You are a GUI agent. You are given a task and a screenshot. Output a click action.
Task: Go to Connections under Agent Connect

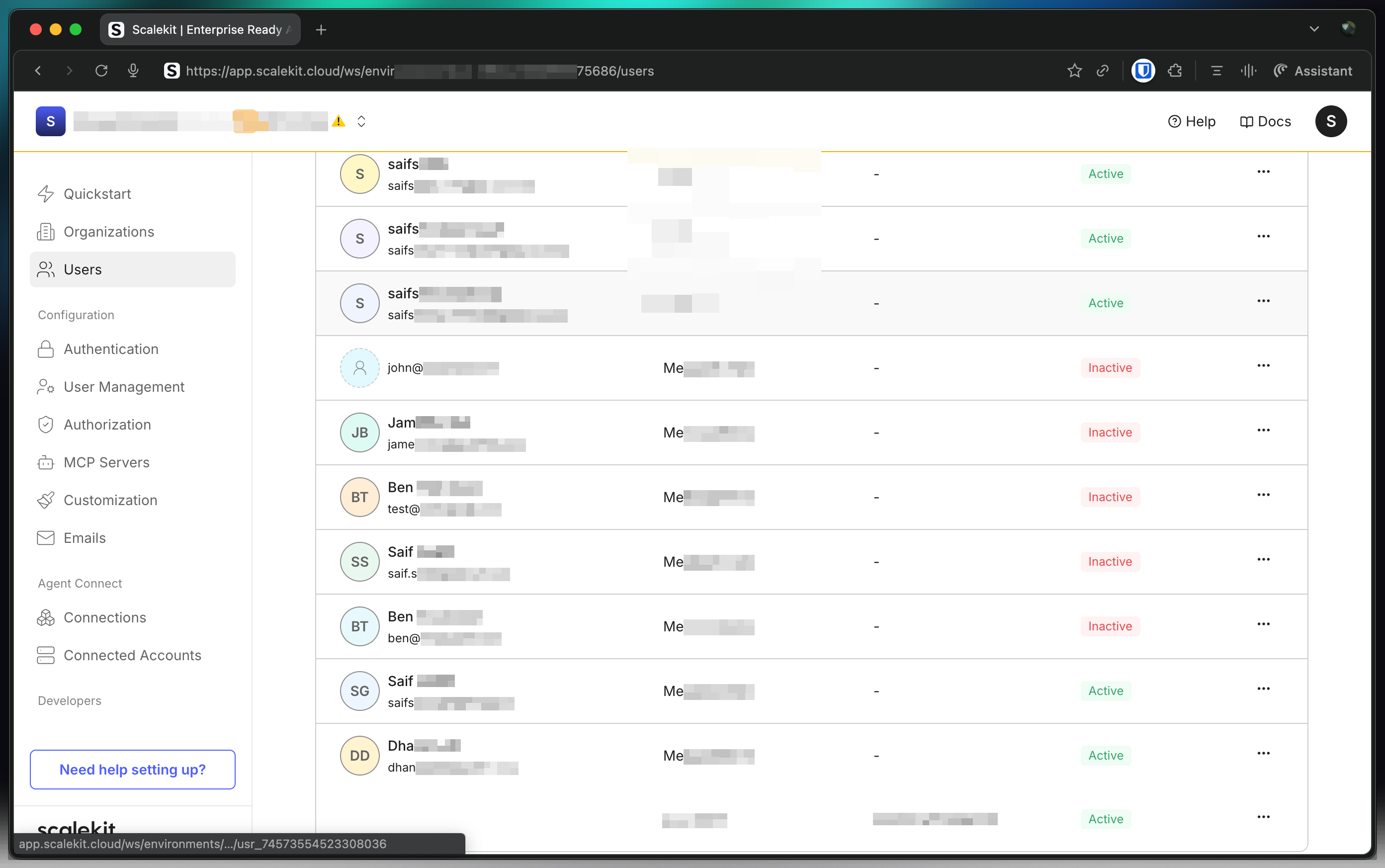[104, 618]
